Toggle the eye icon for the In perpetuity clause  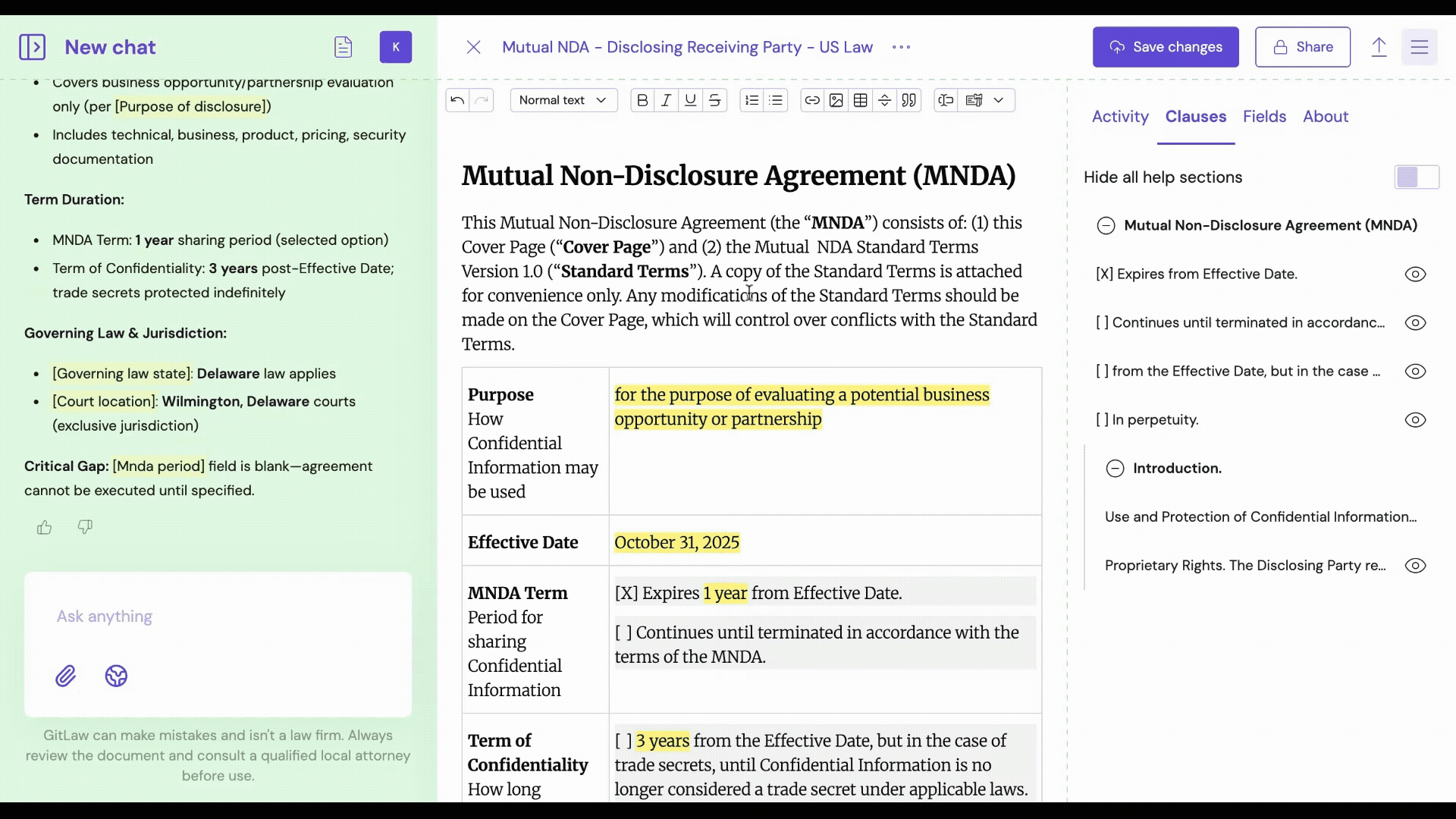pos(1415,420)
